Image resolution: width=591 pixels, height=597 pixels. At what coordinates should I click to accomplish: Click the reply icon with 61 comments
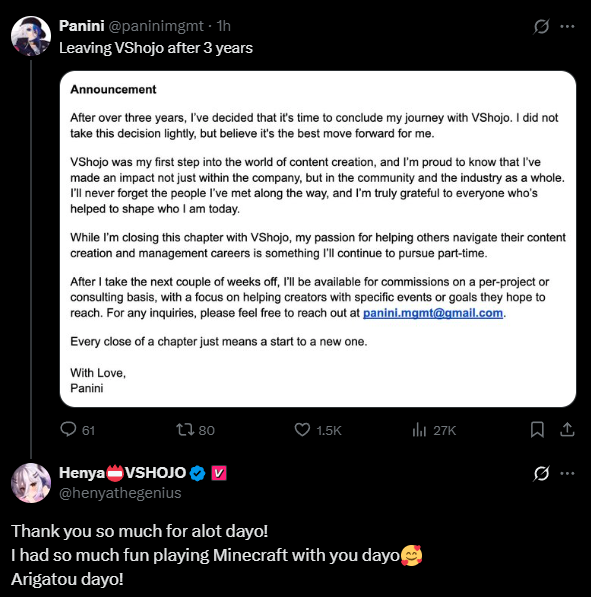69,430
